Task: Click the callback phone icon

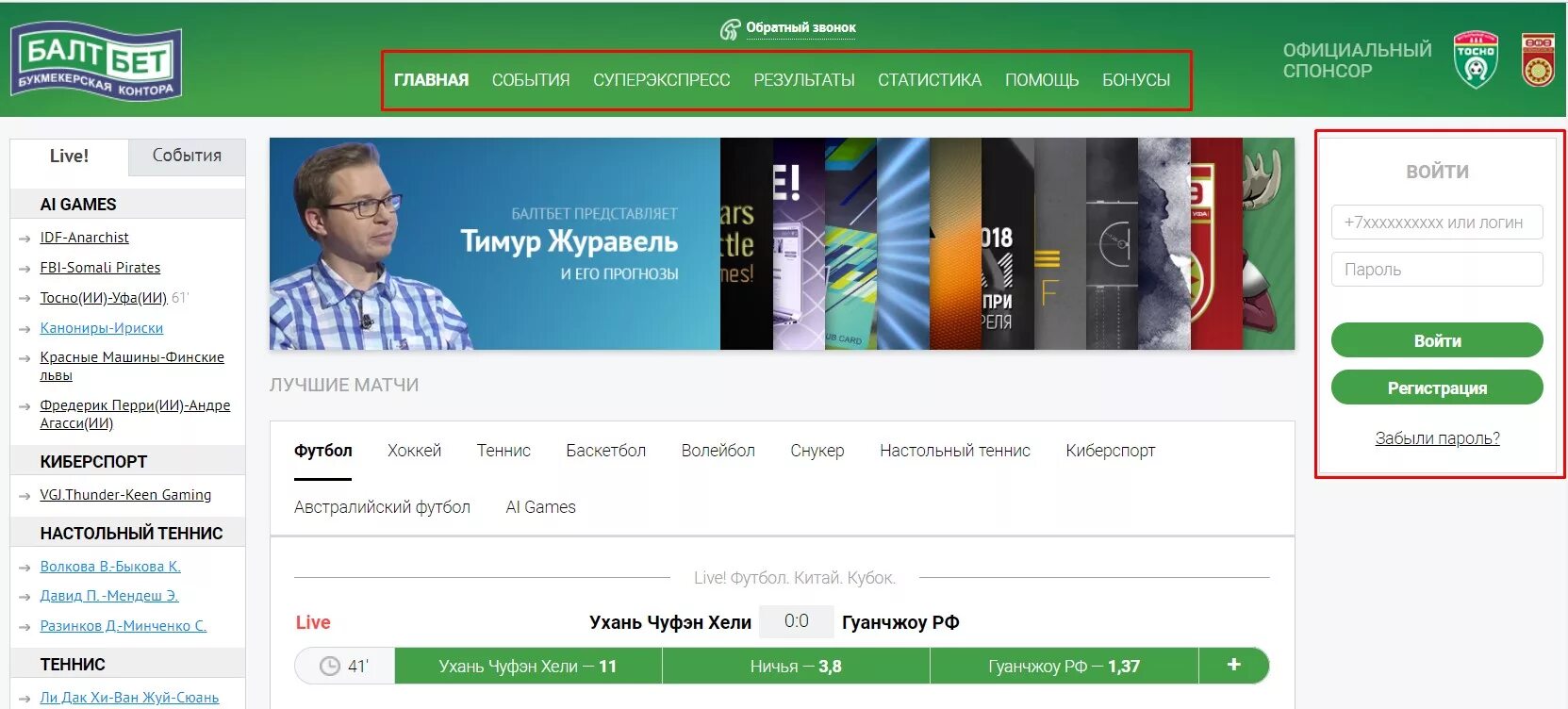Action: click(730, 29)
